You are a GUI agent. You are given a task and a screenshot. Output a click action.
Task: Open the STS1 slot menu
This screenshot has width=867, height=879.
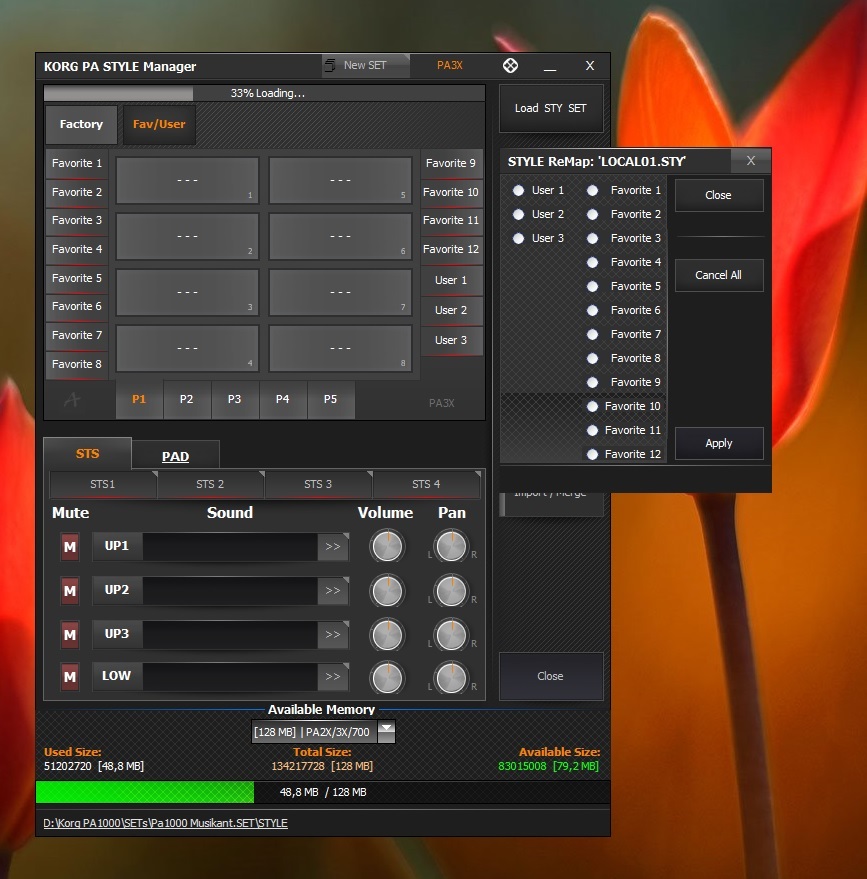(103, 484)
